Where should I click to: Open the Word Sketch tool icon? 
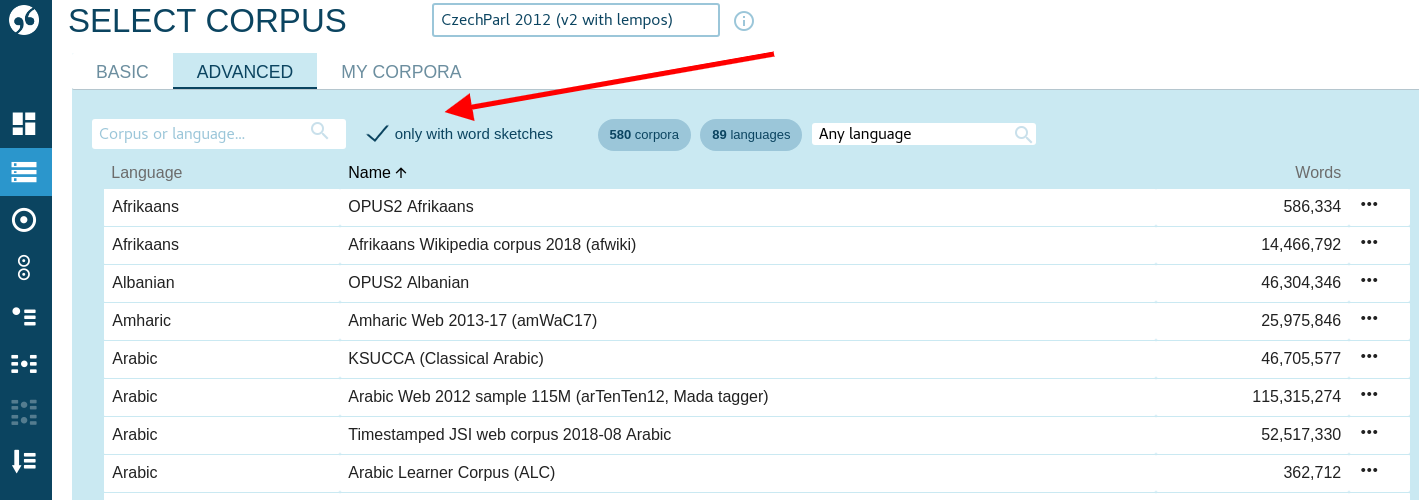[24, 219]
